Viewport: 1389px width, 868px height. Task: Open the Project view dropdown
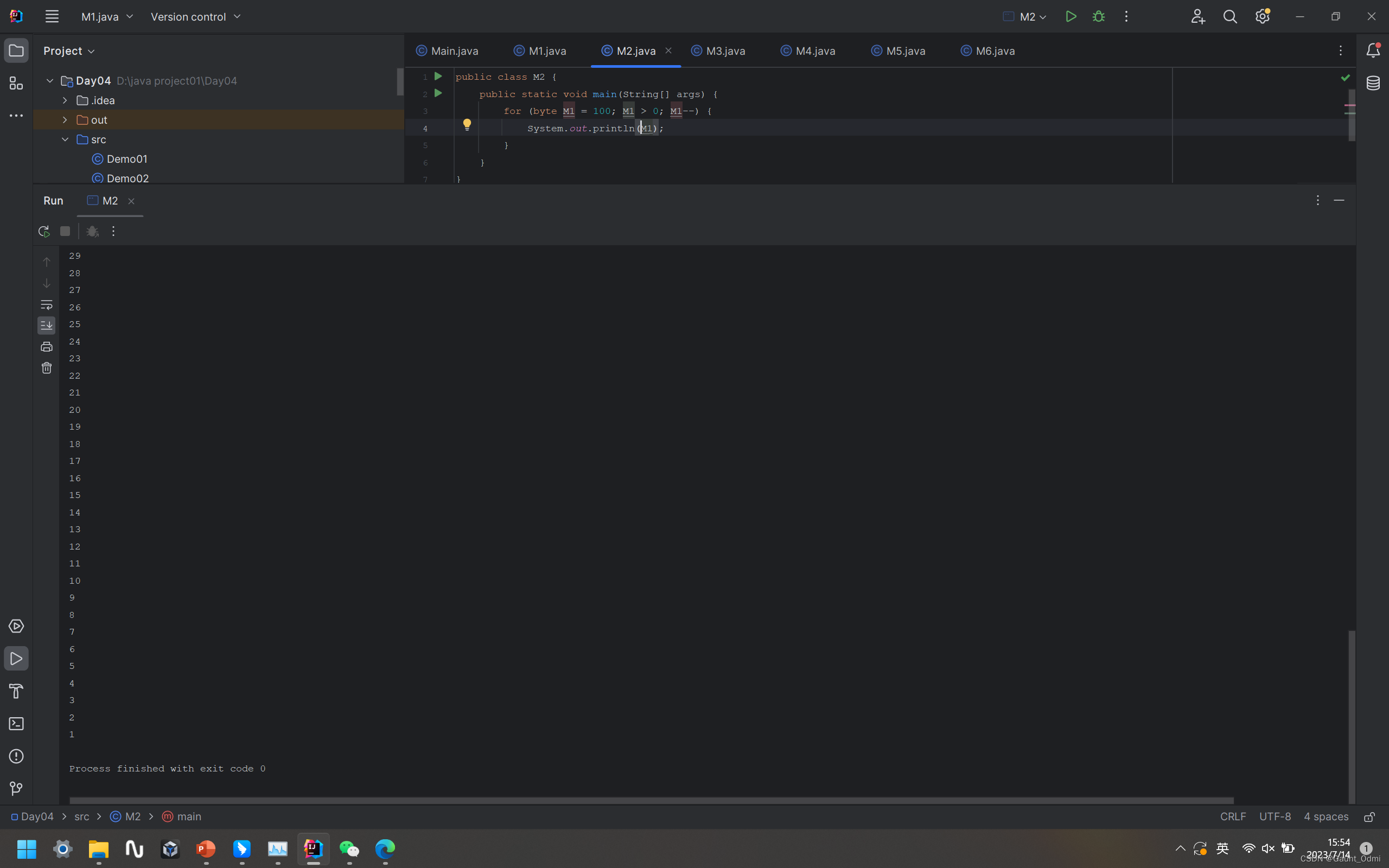pyautogui.click(x=69, y=50)
